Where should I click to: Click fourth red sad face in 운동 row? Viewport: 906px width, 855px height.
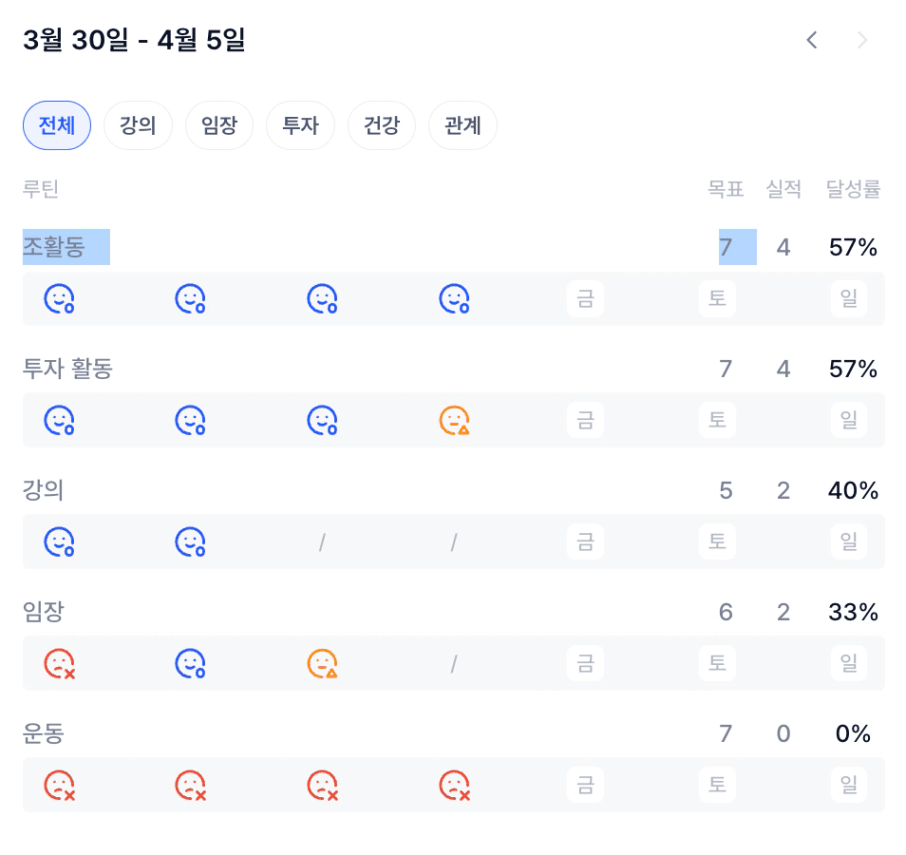[x=454, y=785]
